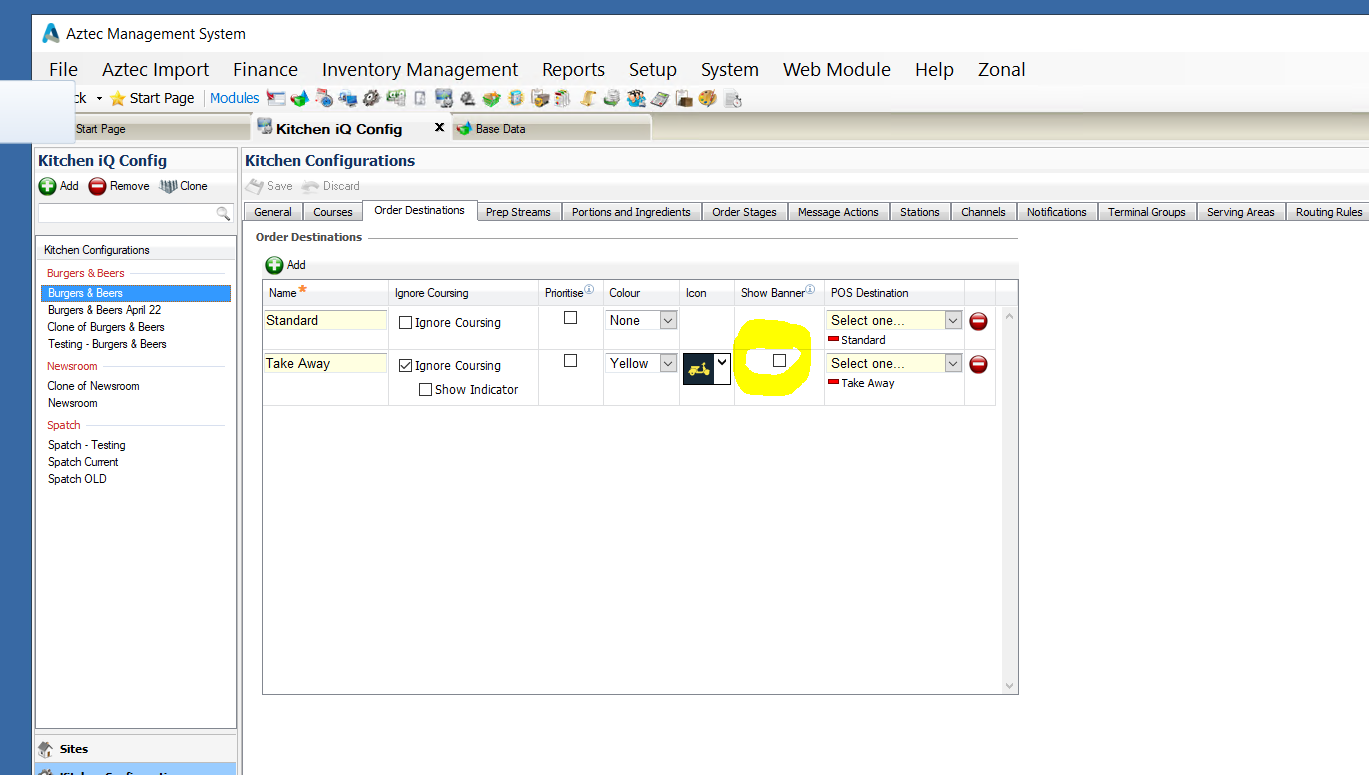Click the Start Page star icon in toolbar
The height and width of the screenshot is (775, 1369).
coord(118,98)
